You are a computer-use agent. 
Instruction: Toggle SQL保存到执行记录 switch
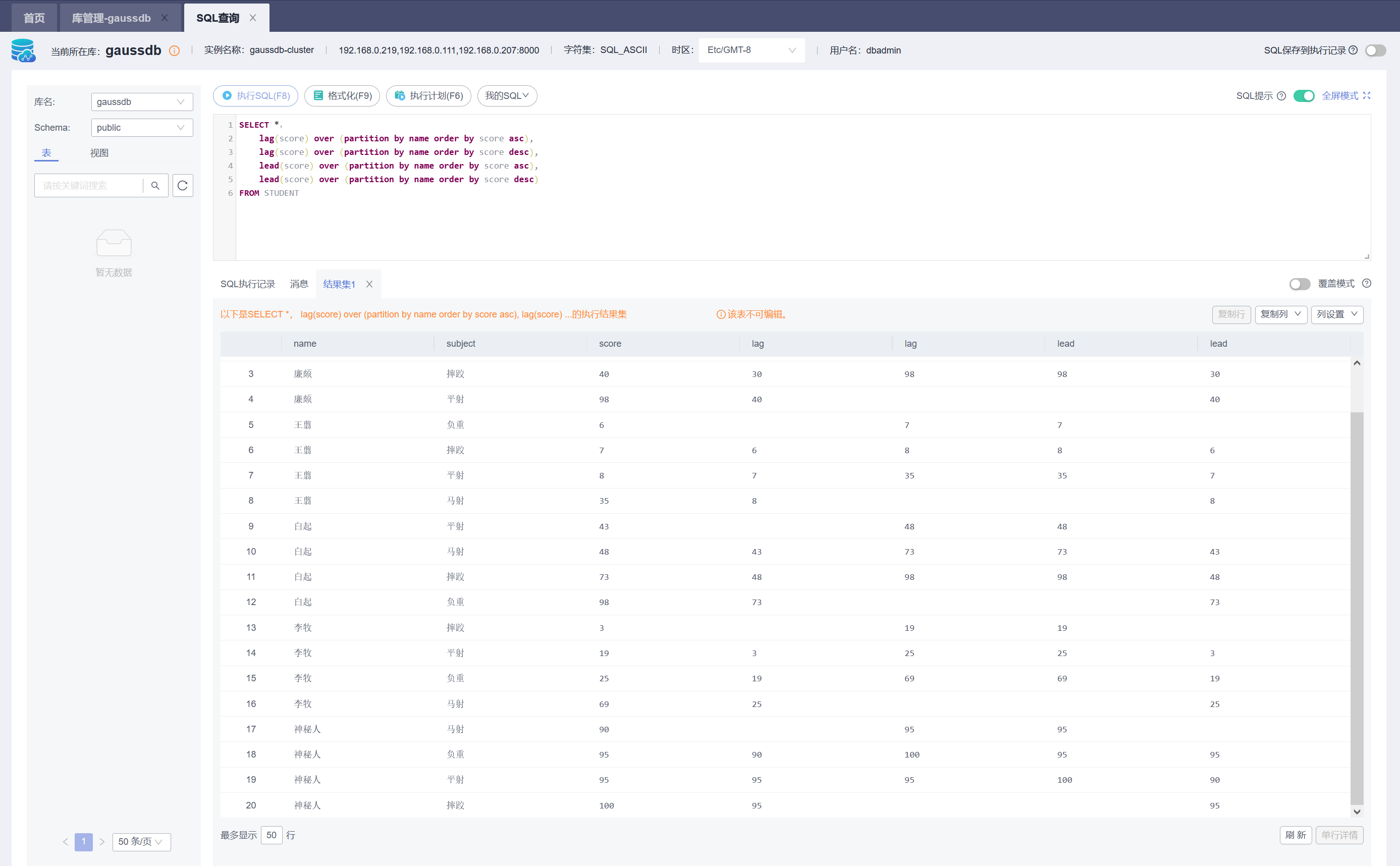click(x=1375, y=50)
